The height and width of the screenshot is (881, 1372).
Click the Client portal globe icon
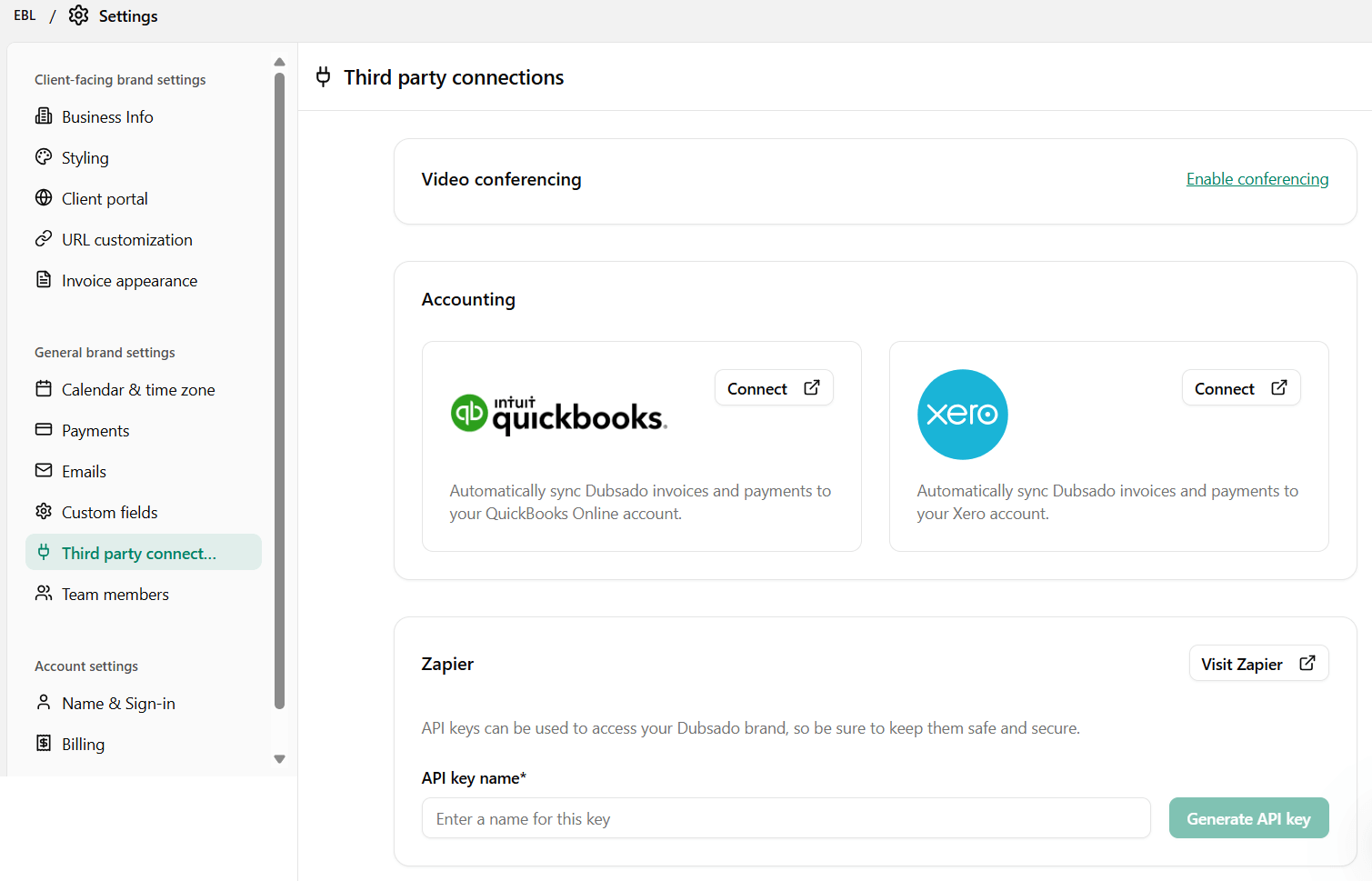tap(45, 198)
